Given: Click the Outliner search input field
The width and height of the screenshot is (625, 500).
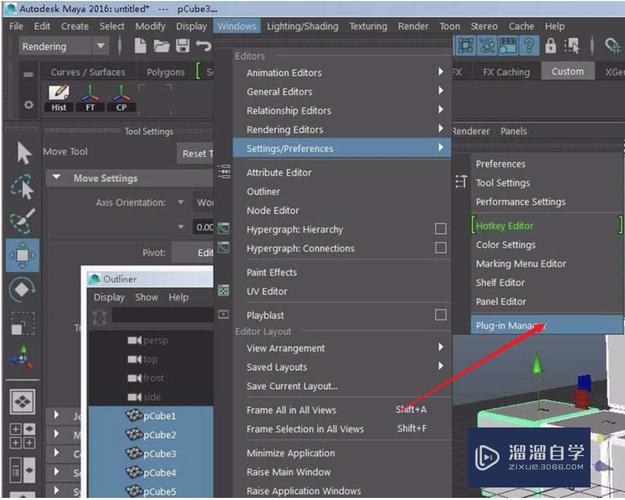Looking at the screenshot, I should [x=163, y=315].
